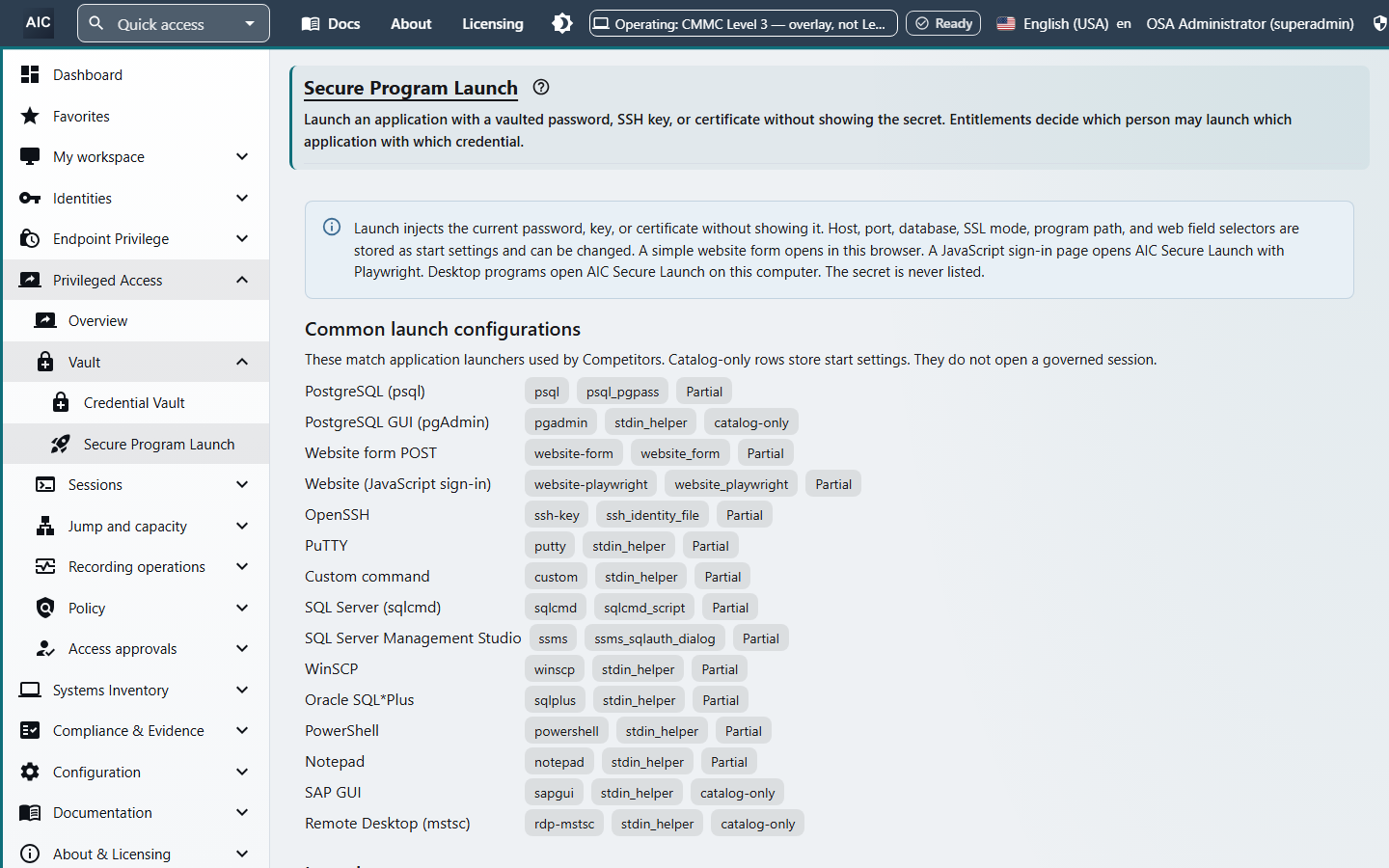Click the Dashboard grid icon
This screenshot has height=868, width=1389.
point(30,74)
